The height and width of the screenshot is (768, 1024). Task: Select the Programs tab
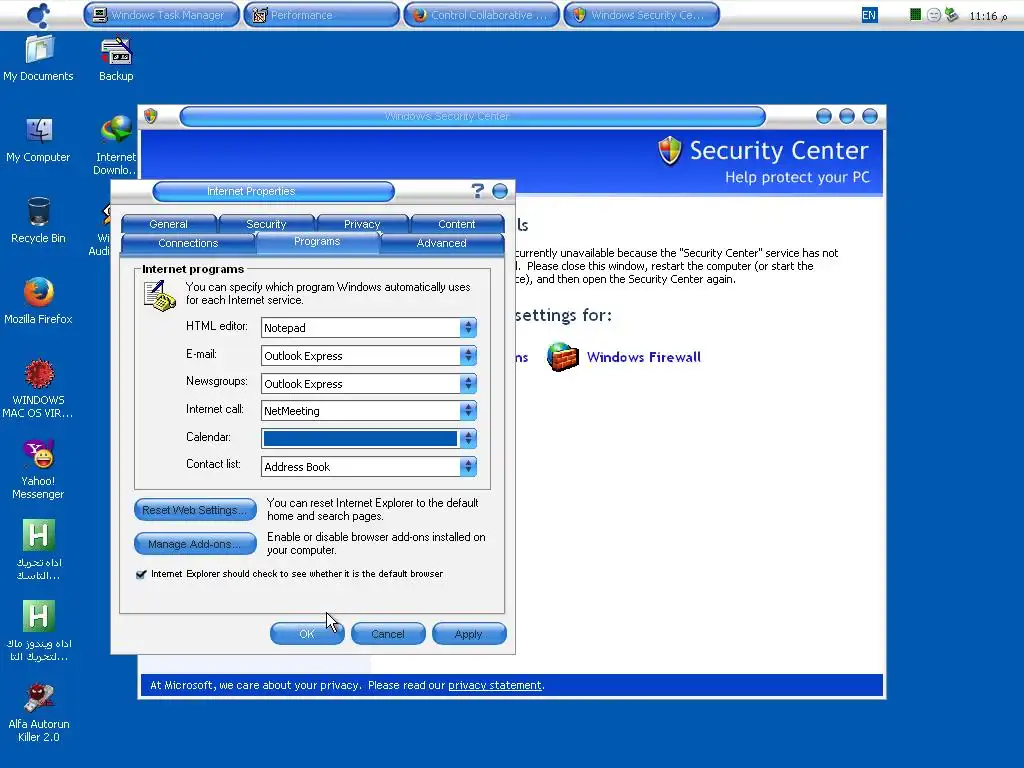(x=317, y=242)
